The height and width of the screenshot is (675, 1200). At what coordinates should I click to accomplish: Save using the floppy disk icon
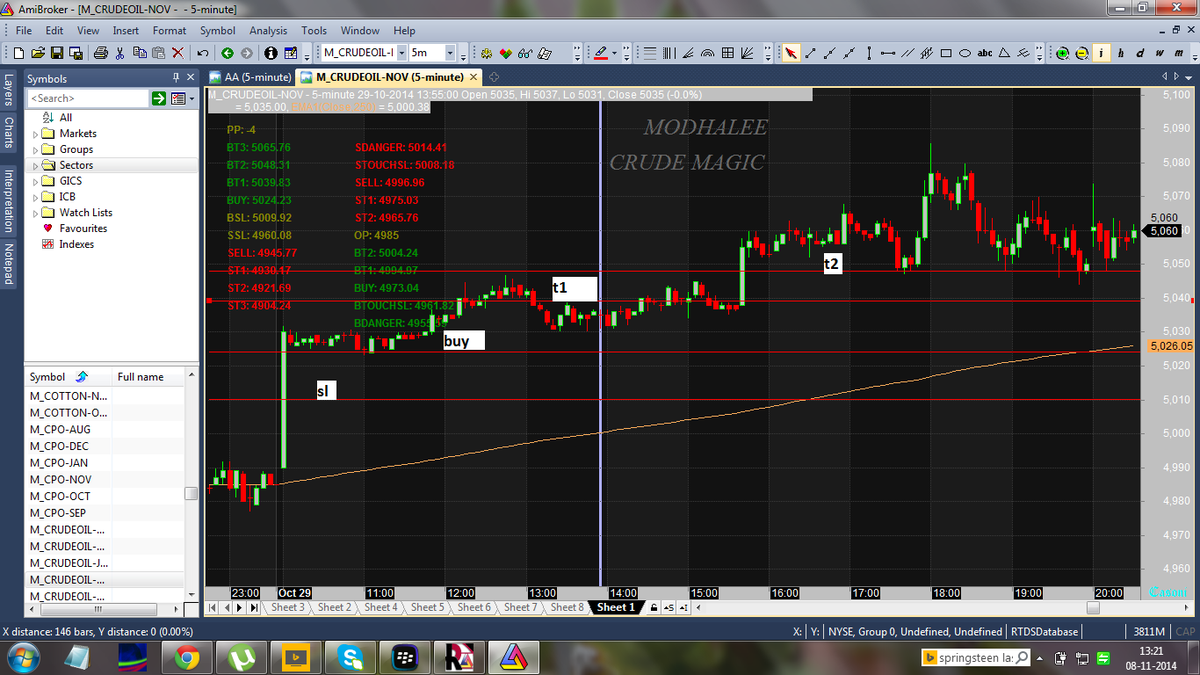point(57,53)
